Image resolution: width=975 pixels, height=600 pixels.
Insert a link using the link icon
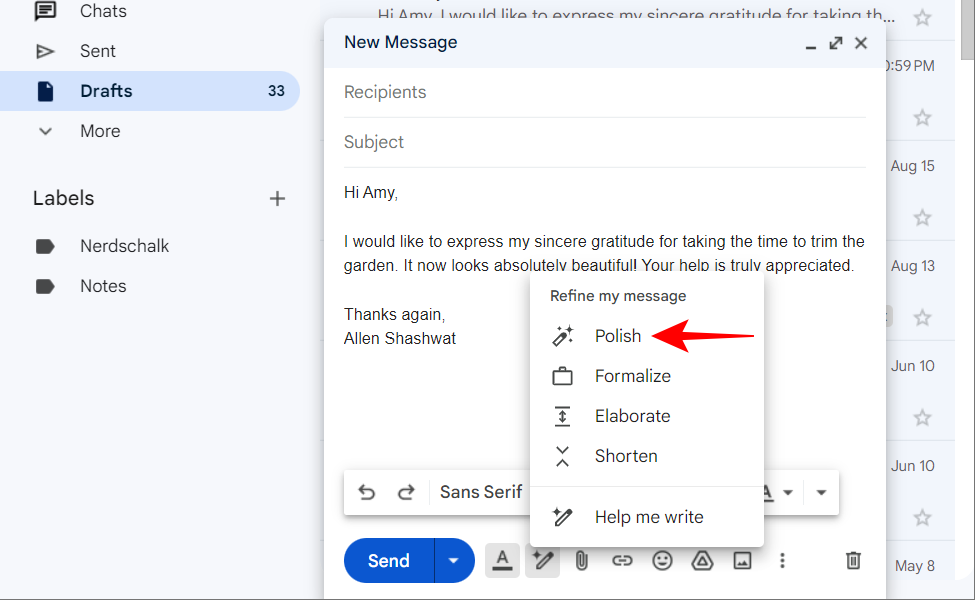[x=622, y=561]
